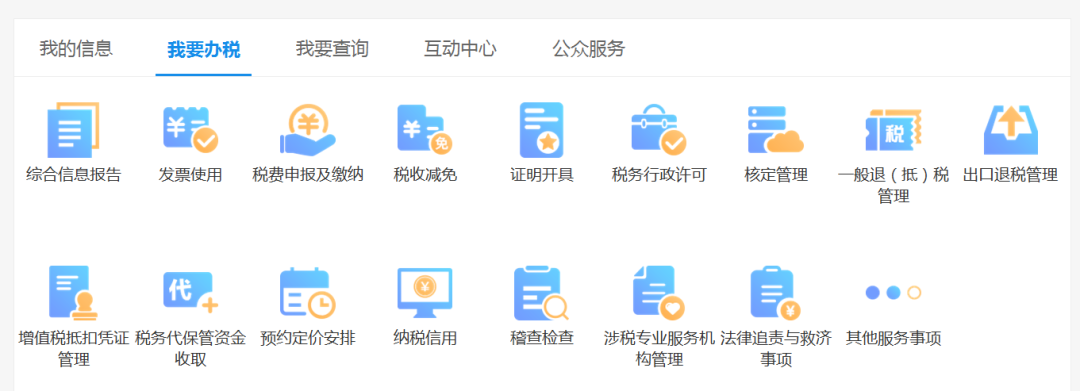Open the 证明开具 certificate icon
The image size is (1080, 391).
pos(541,129)
